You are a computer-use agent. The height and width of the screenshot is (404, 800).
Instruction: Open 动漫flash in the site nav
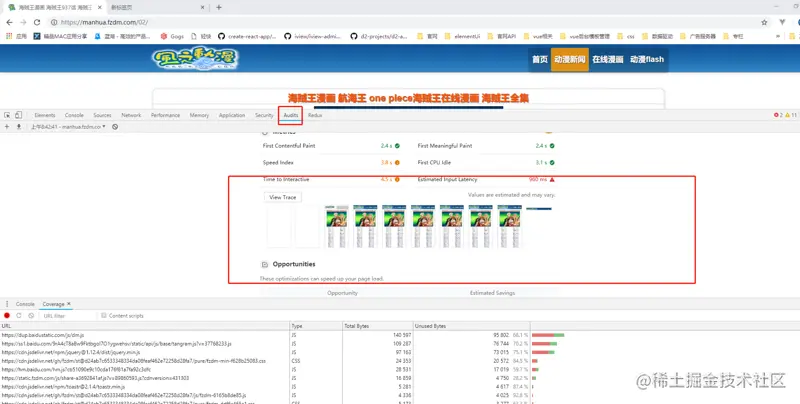pyautogui.click(x=647, y=60)
